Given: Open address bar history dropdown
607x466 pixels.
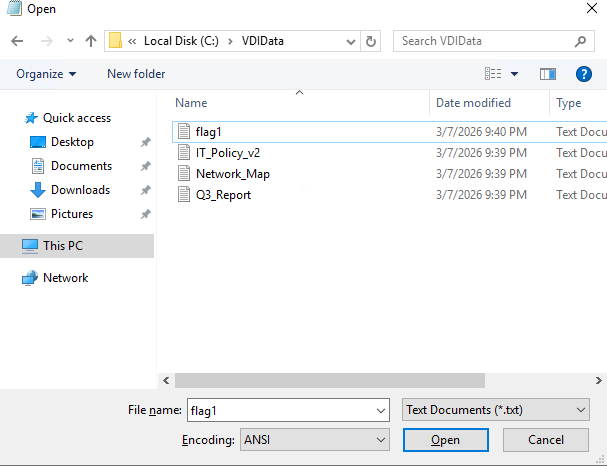Looking at the screenshot, I should tap(351, 41).
